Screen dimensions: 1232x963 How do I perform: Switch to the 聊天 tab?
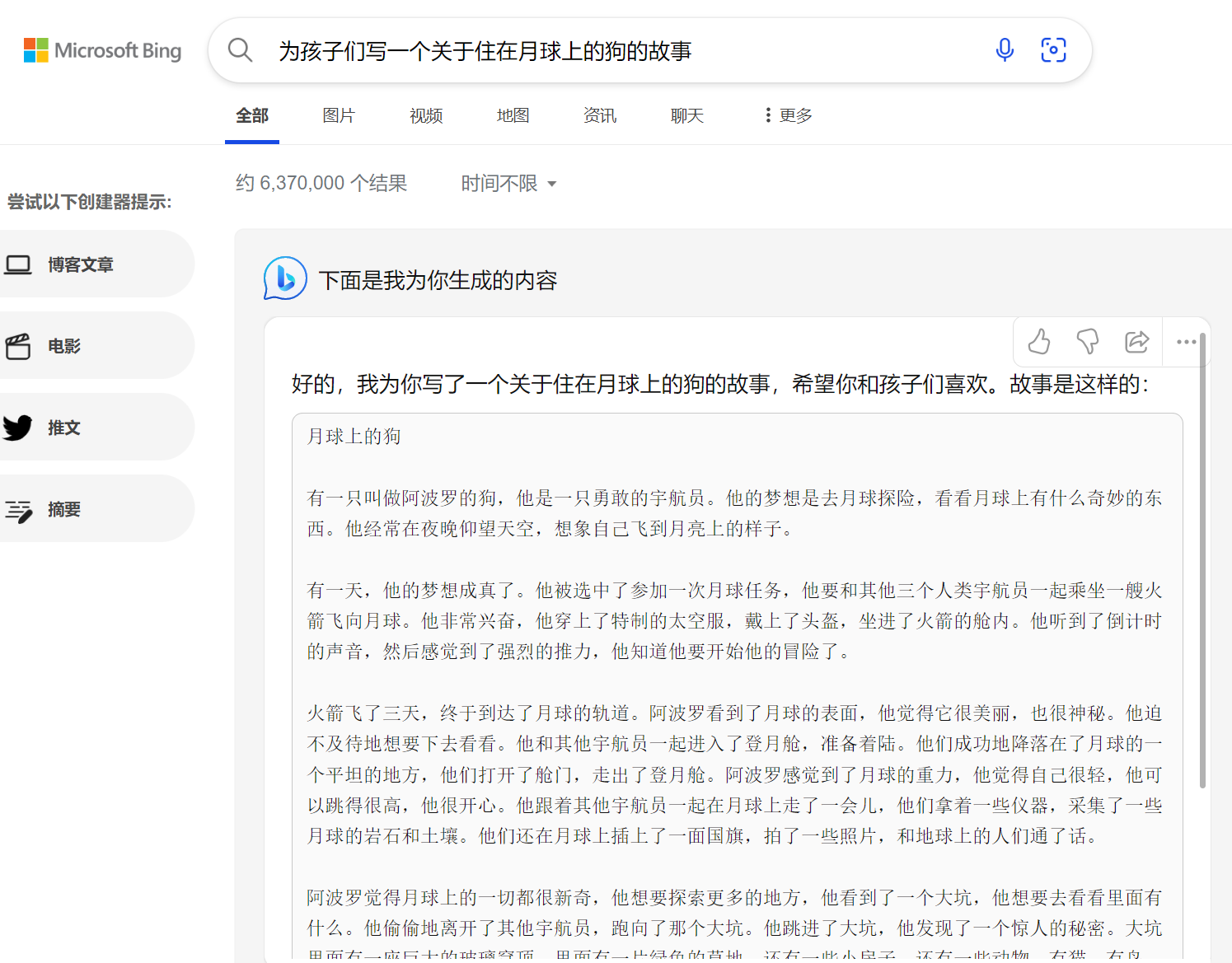click(x=686, y=115)
